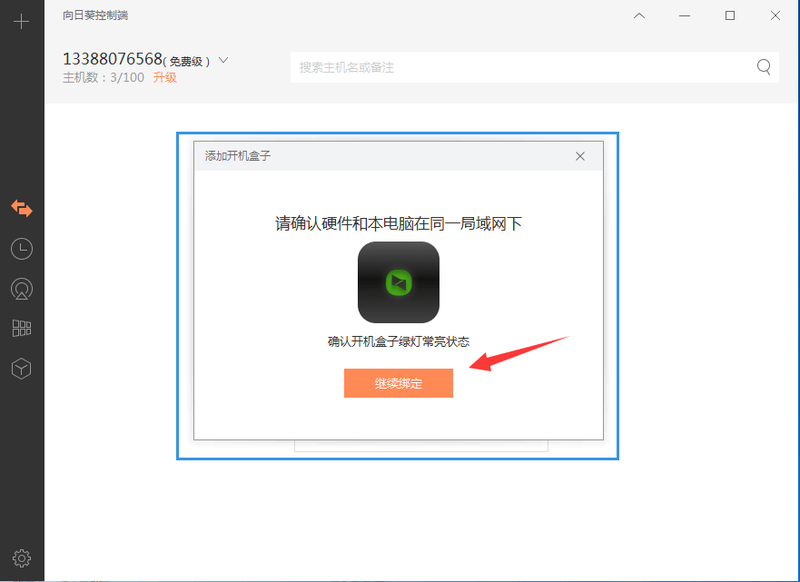Viewport: 800px width, 582px height.
Task: Click account number 13388076568
Action: (x=112, y=59)
